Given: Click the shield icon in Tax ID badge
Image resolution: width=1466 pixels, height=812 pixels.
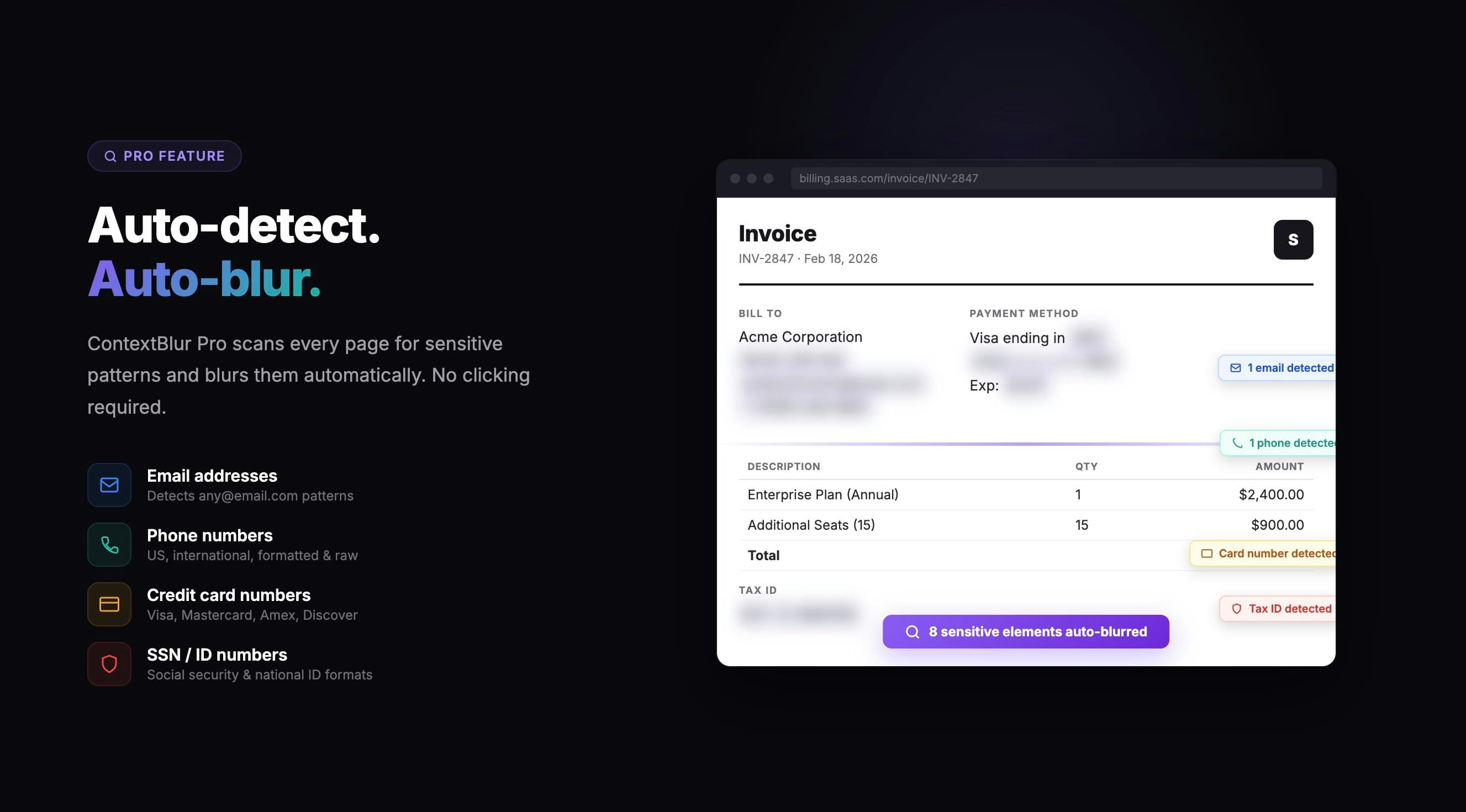Looking at the screenshot, I should [x=1236, y=609].
